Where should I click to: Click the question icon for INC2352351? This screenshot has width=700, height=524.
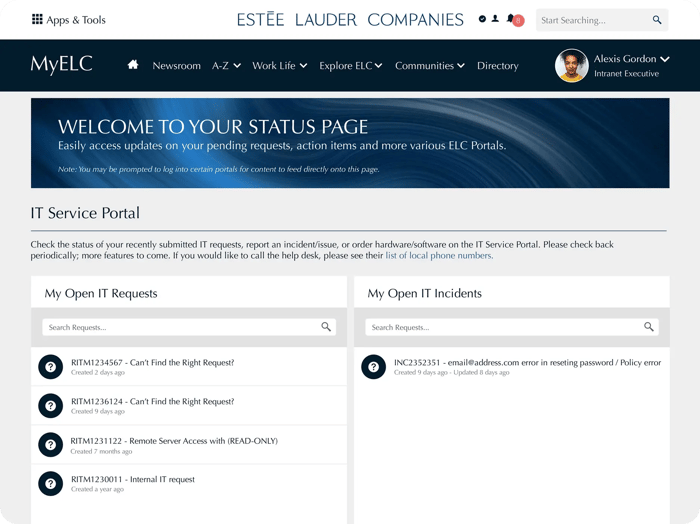coord(373,367)
